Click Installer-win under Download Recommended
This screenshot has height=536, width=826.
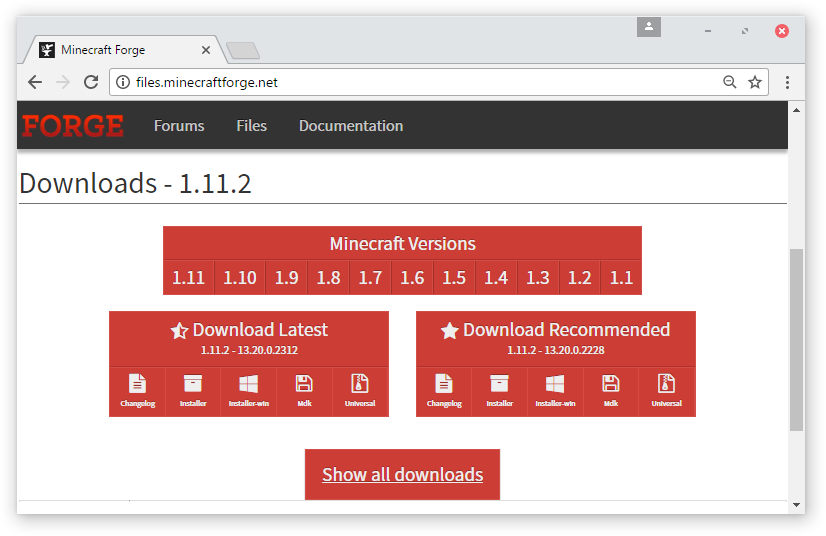[555, 389]
